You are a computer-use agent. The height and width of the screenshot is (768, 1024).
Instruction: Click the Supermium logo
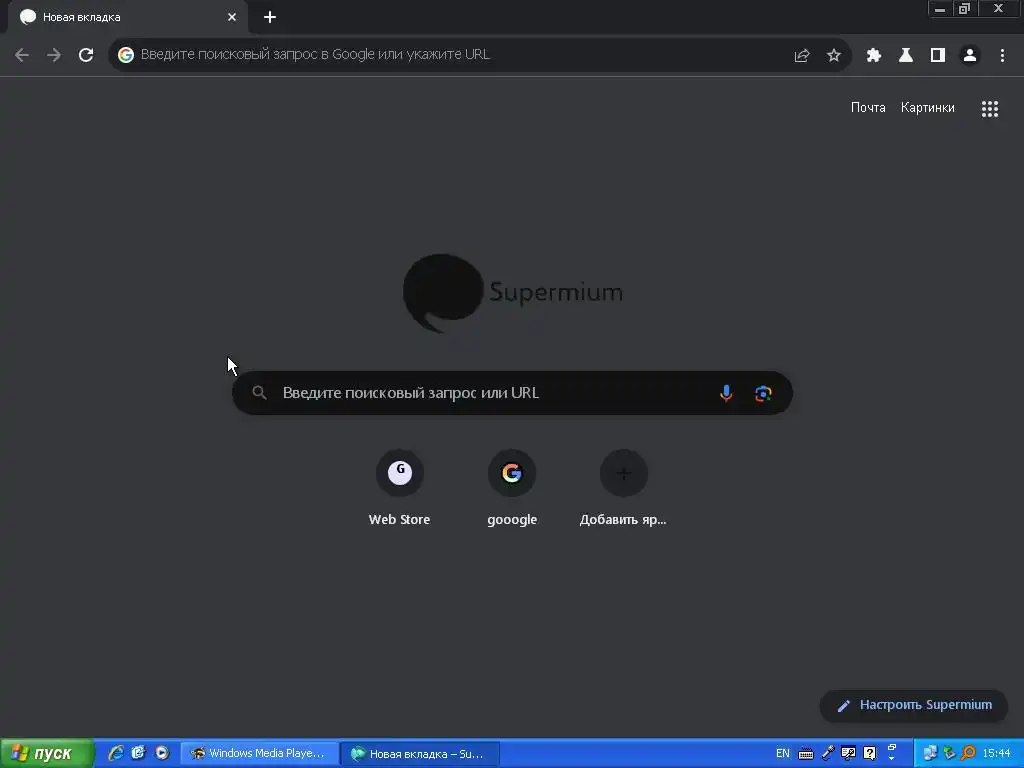[x=513, y=293]
